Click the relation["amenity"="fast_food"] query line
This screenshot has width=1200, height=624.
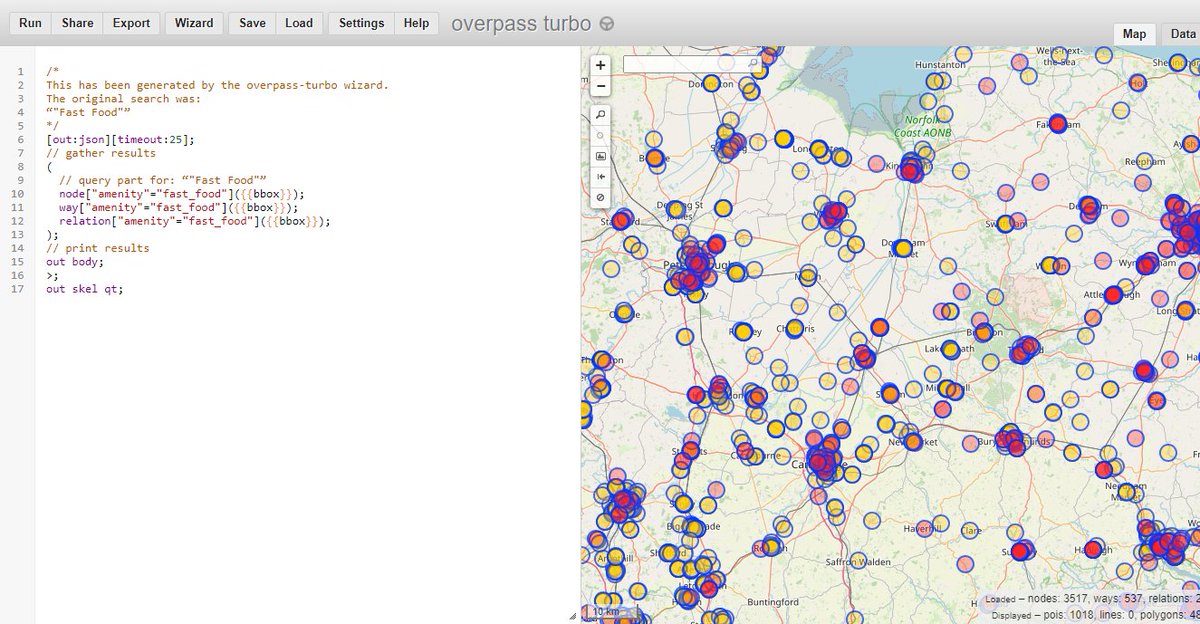click(194, 221)
